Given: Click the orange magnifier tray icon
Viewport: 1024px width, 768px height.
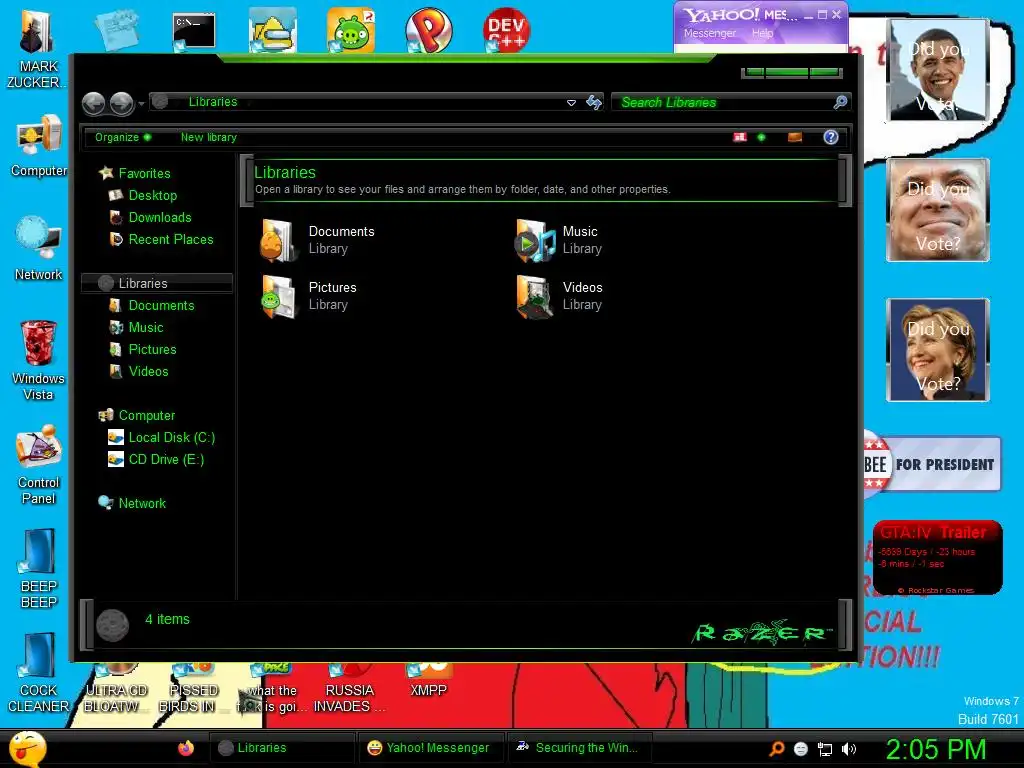Looking at the screenshot, I should 777,749.
